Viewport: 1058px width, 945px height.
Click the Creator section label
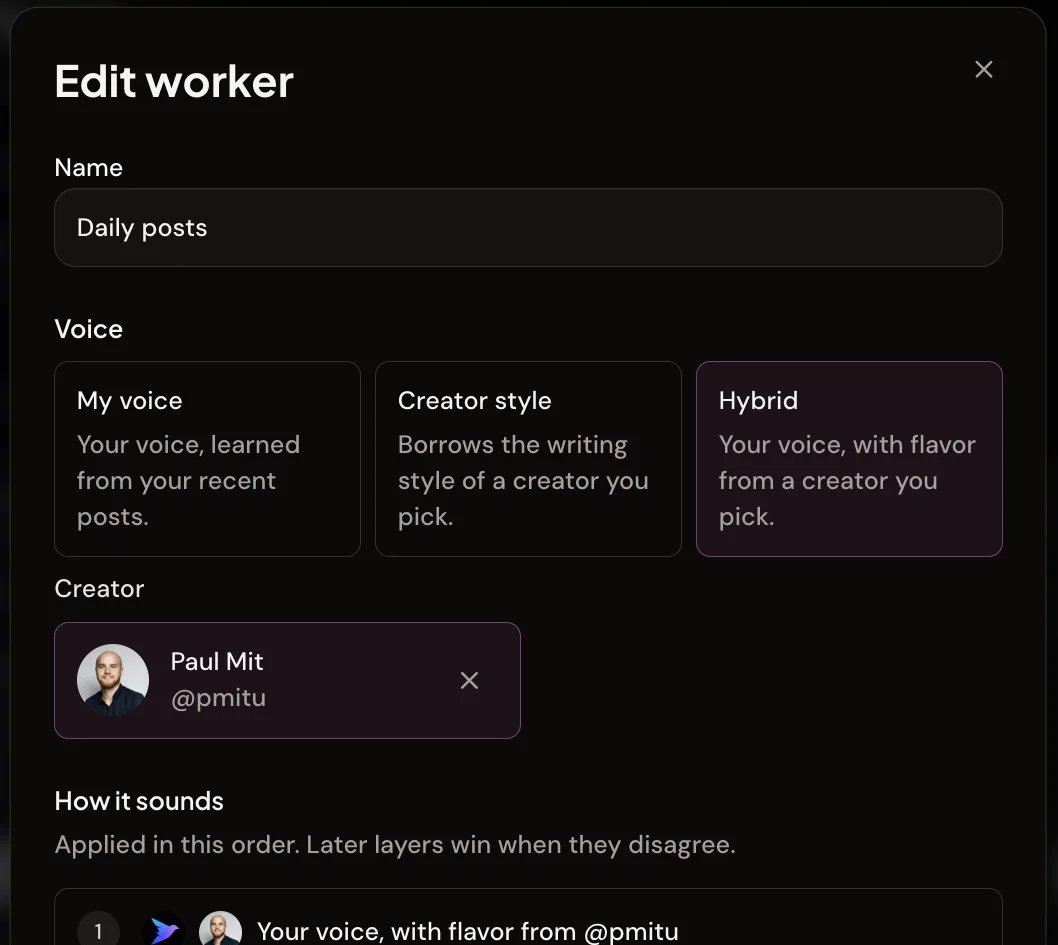click(x=99, y=589)
